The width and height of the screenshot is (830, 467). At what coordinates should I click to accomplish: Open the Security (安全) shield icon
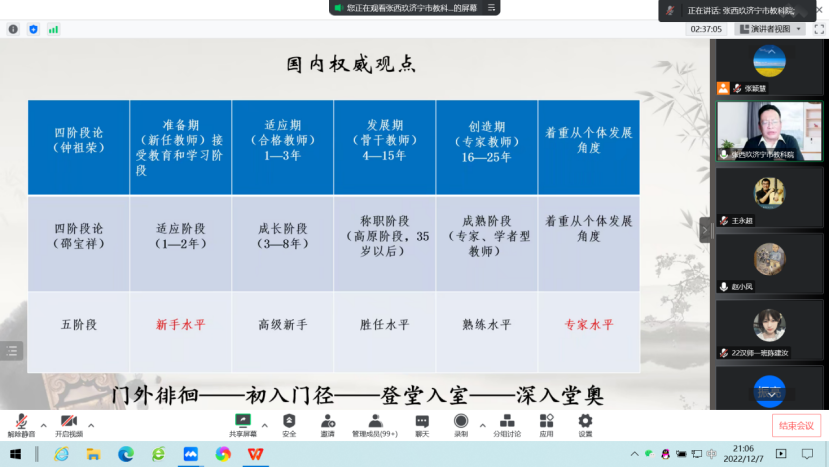(289, 422)
